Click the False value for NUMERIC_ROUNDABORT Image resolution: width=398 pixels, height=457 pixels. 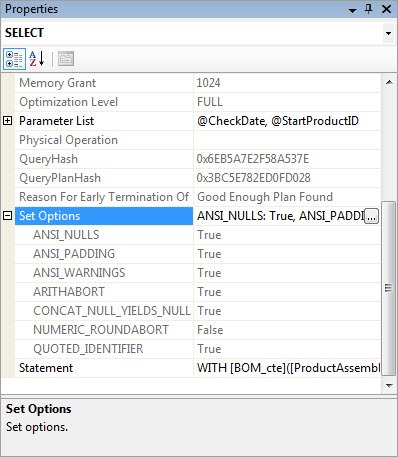(210, 330)
